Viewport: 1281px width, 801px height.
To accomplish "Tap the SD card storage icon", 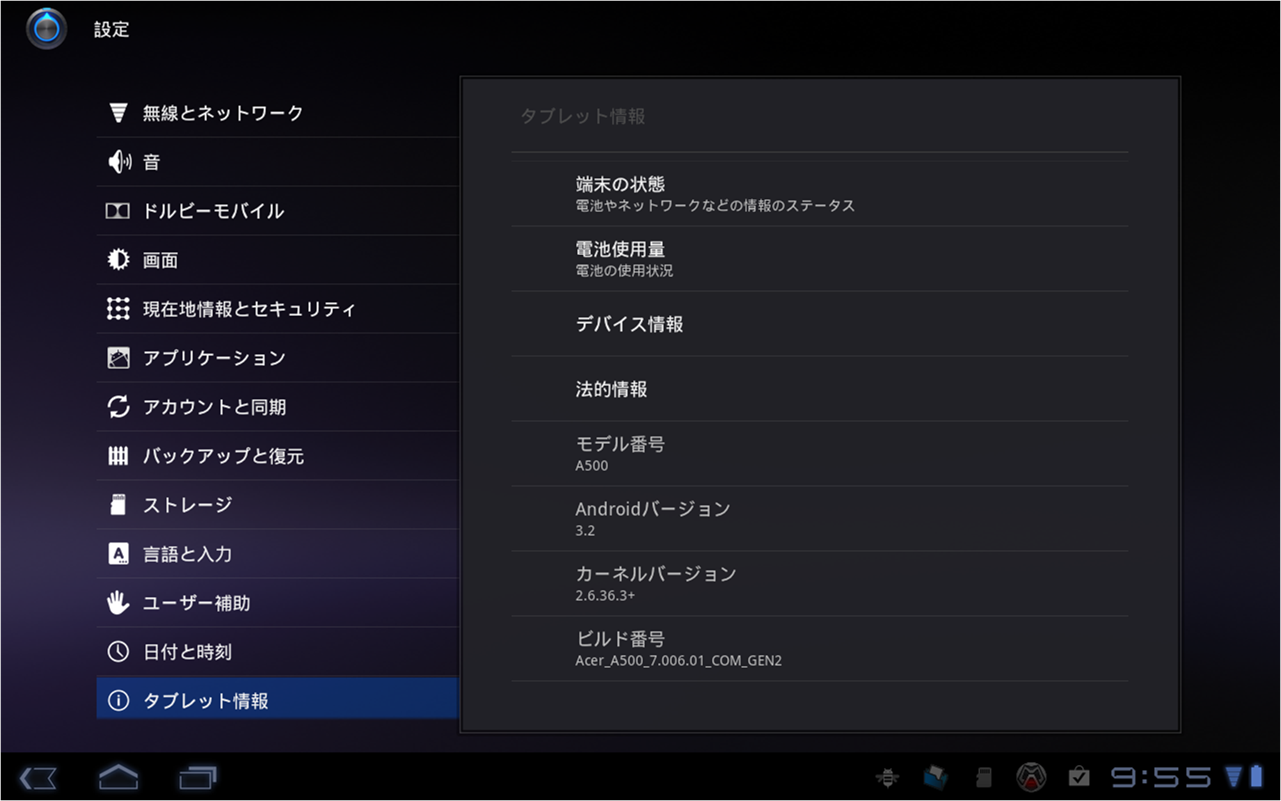I will pyautogui.click(x=118, y=505).
